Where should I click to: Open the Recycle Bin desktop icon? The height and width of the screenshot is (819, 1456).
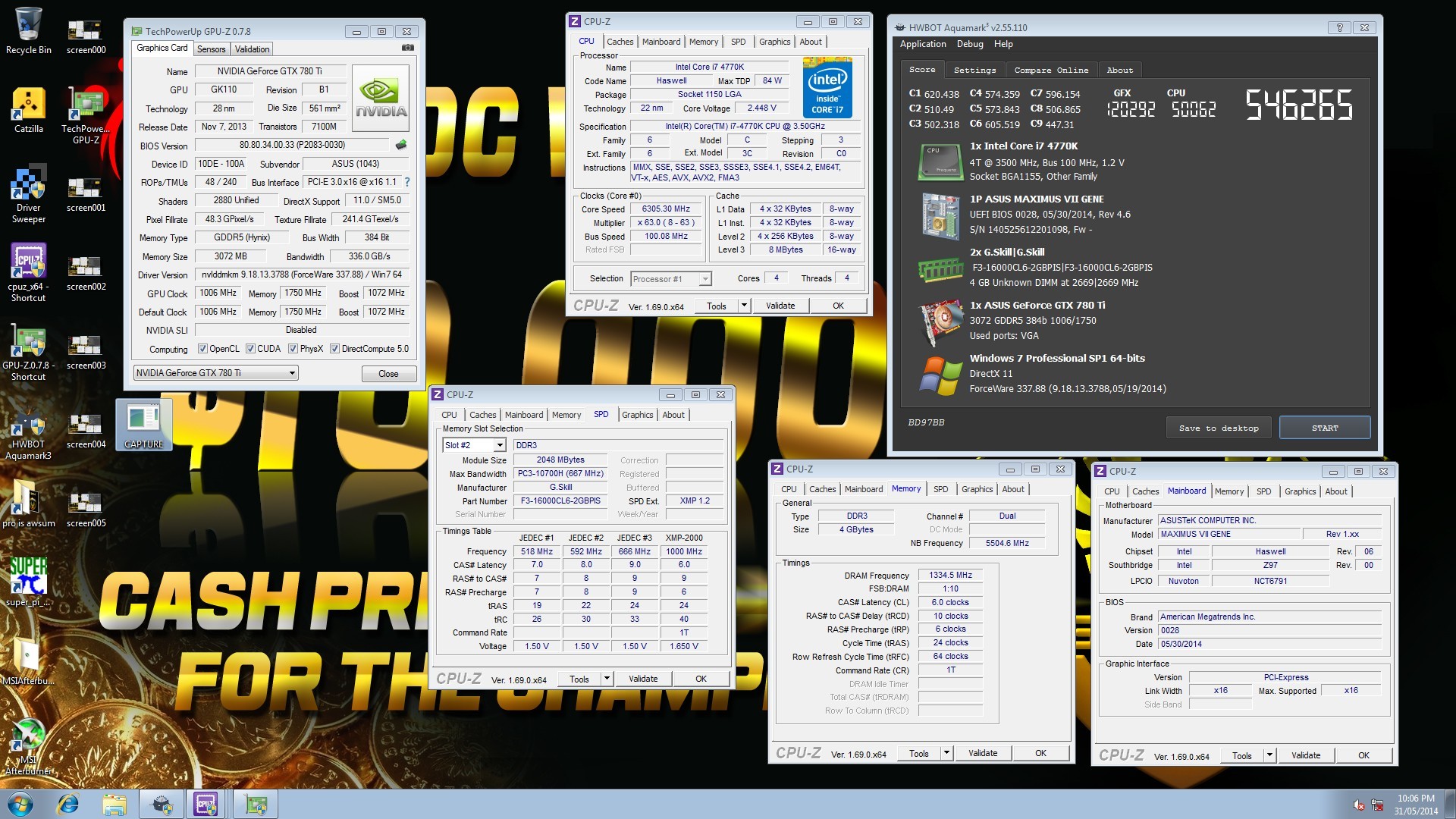pos(29,31)
